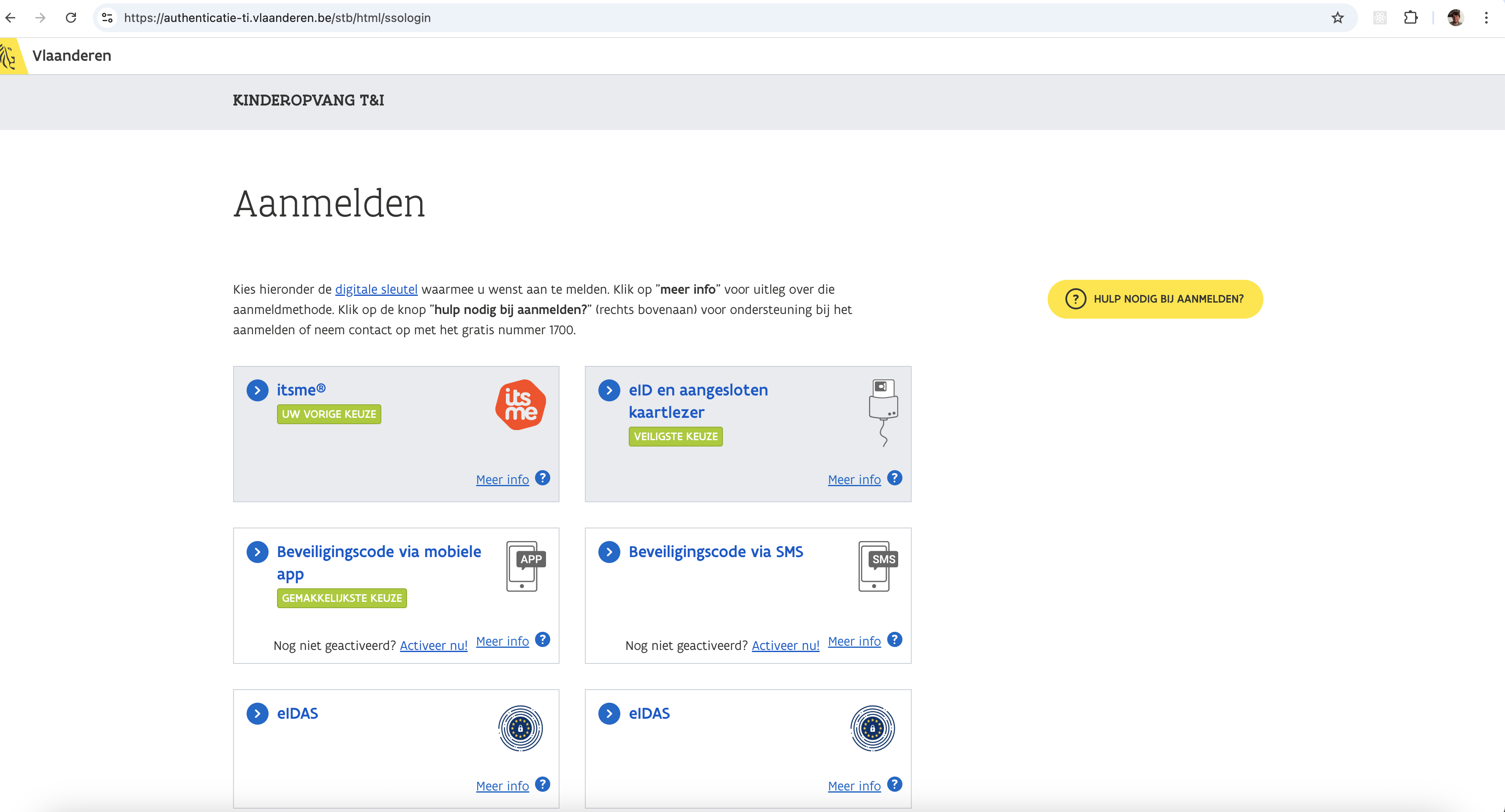
Task: Click question mark on right eIDAS card
Action: tap(894, 785)
